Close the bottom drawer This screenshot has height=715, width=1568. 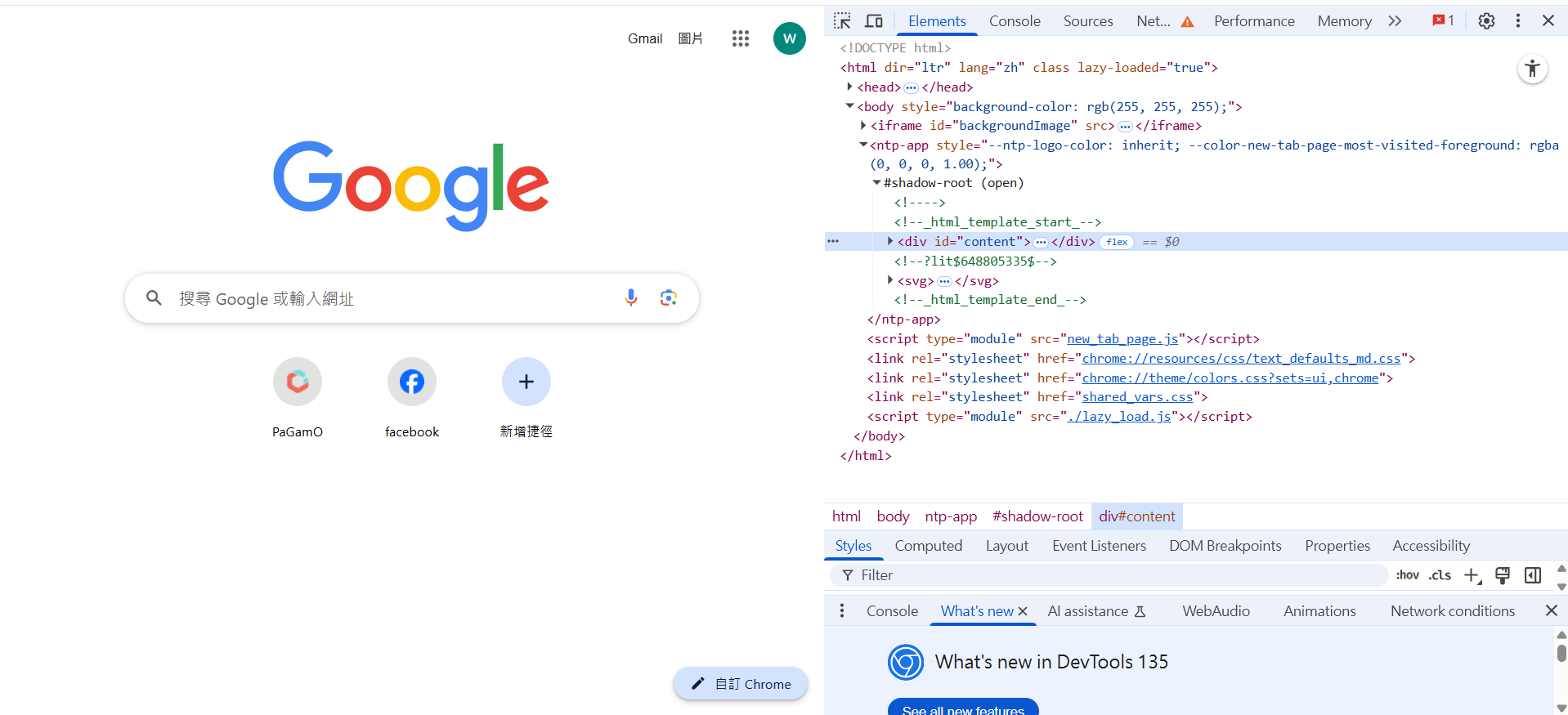1552,610
